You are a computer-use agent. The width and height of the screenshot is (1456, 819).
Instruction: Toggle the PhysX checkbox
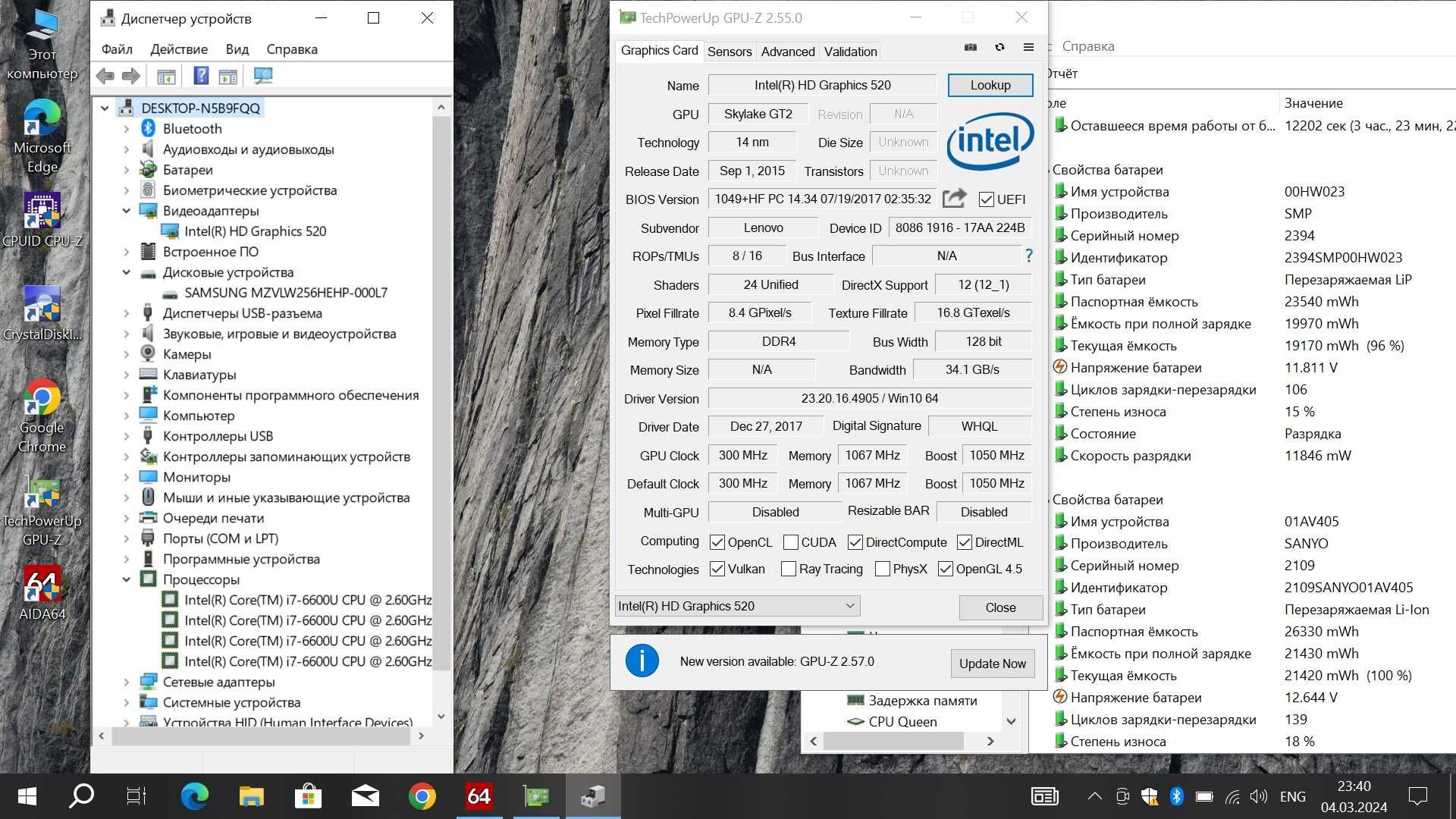(882, 569)
